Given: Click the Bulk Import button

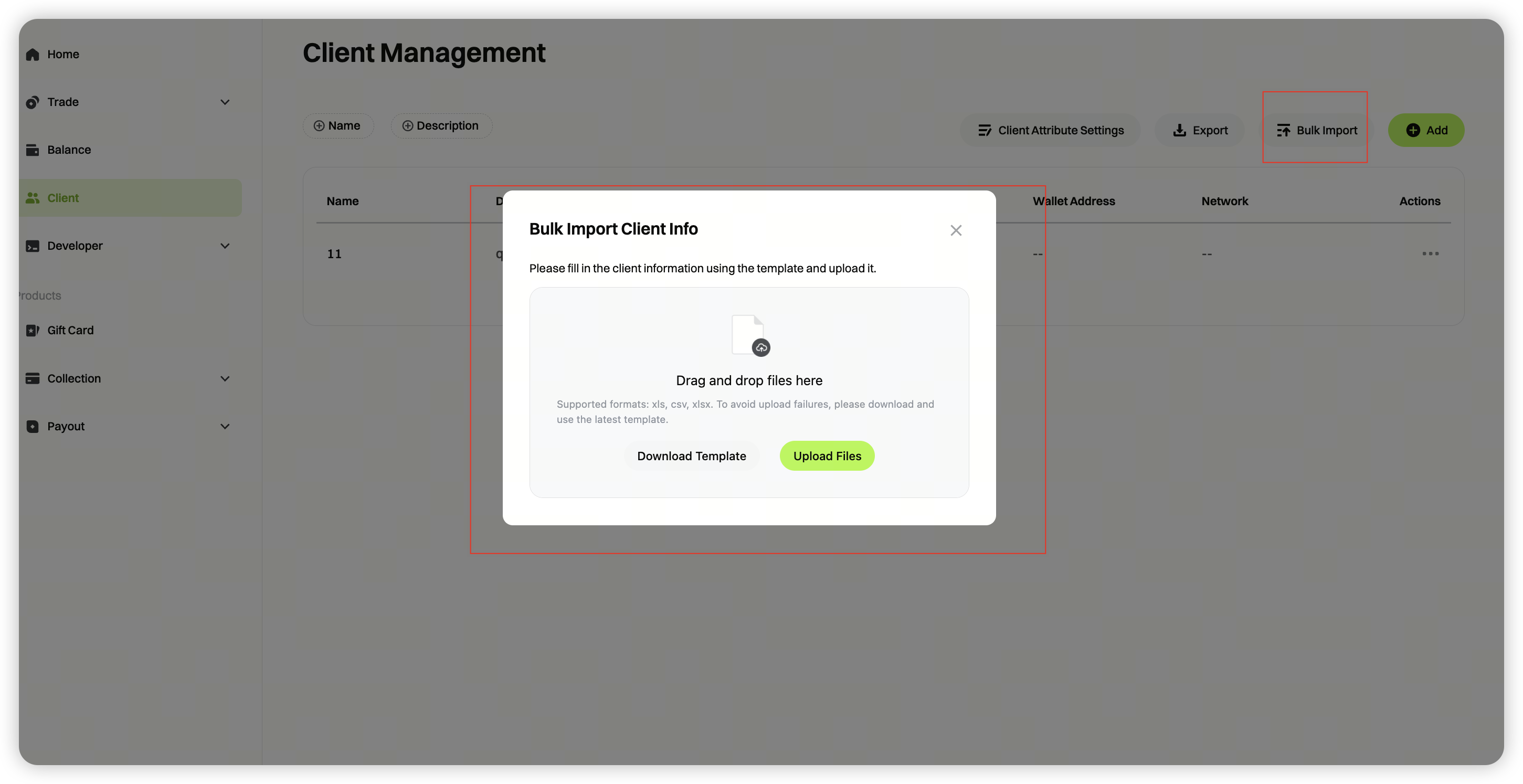Looking at the screenshot, I should (1317, 130).
